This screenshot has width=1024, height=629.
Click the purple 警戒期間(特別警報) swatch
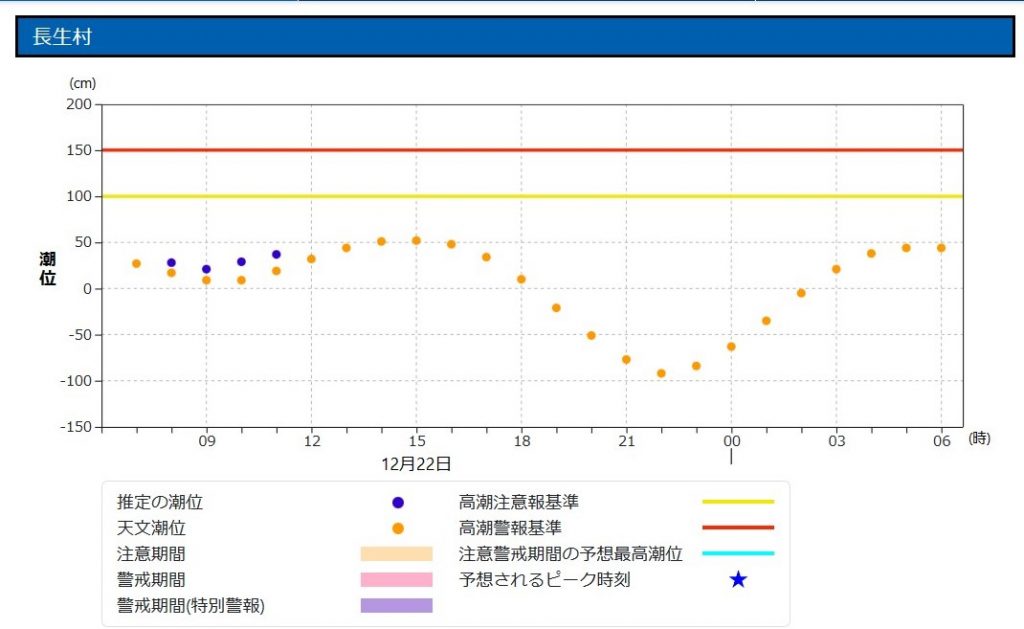click(x=396, y=605)
